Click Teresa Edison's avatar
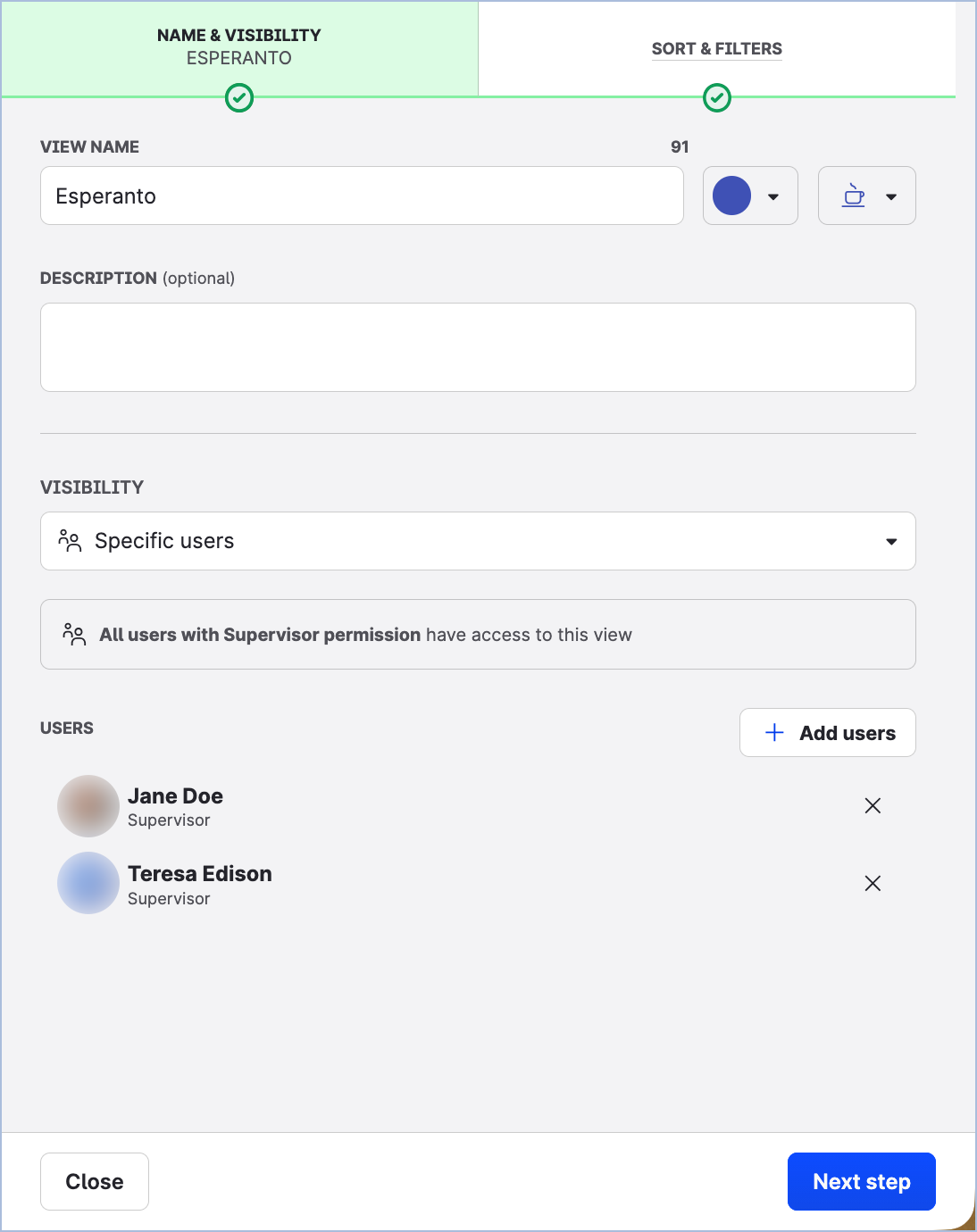977x1232 pixels. click(x=88, y=883)
